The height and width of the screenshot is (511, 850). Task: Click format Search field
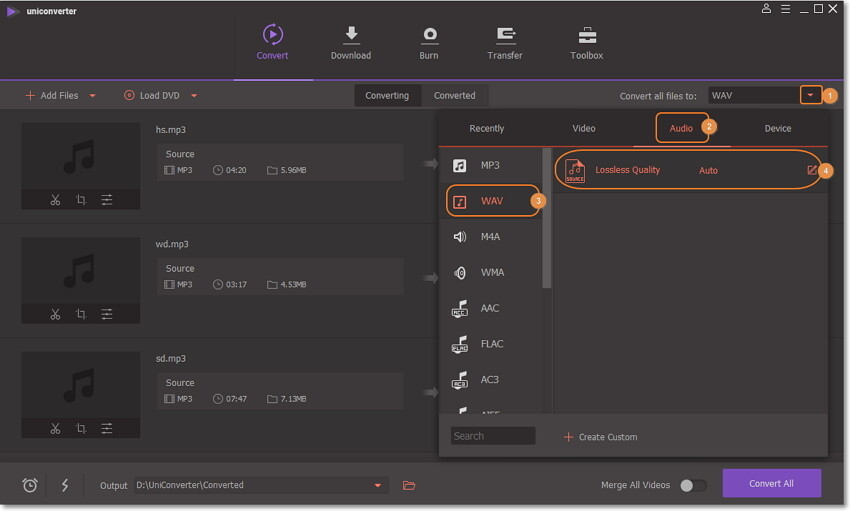pos(493,436)
